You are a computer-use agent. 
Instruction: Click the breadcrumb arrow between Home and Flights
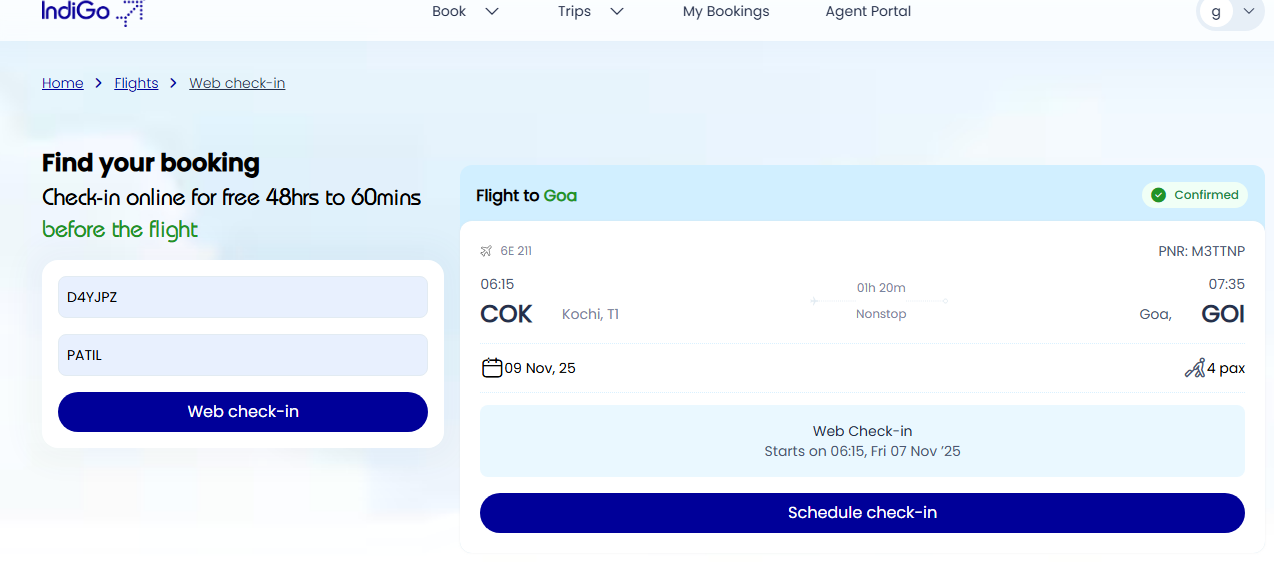(99, 83)
